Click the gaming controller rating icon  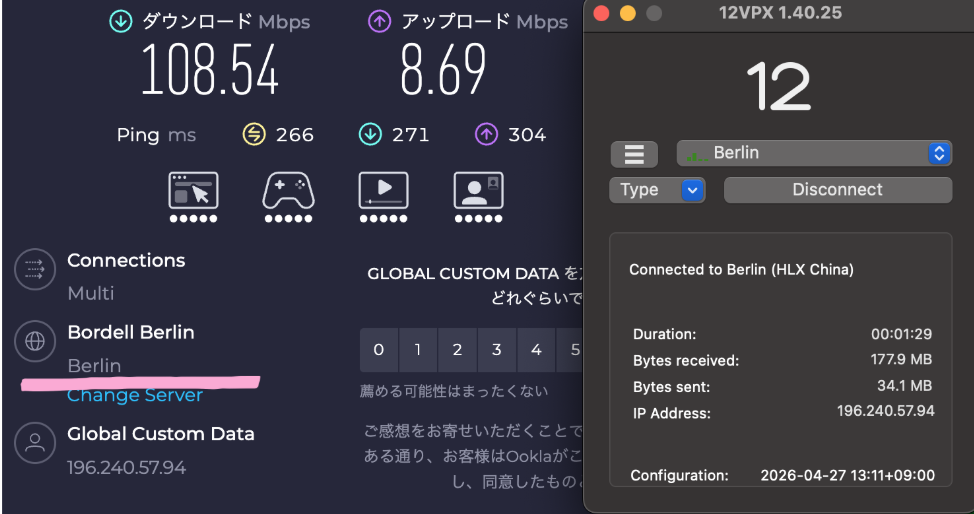pyautogui.click(x=288, y=191)
